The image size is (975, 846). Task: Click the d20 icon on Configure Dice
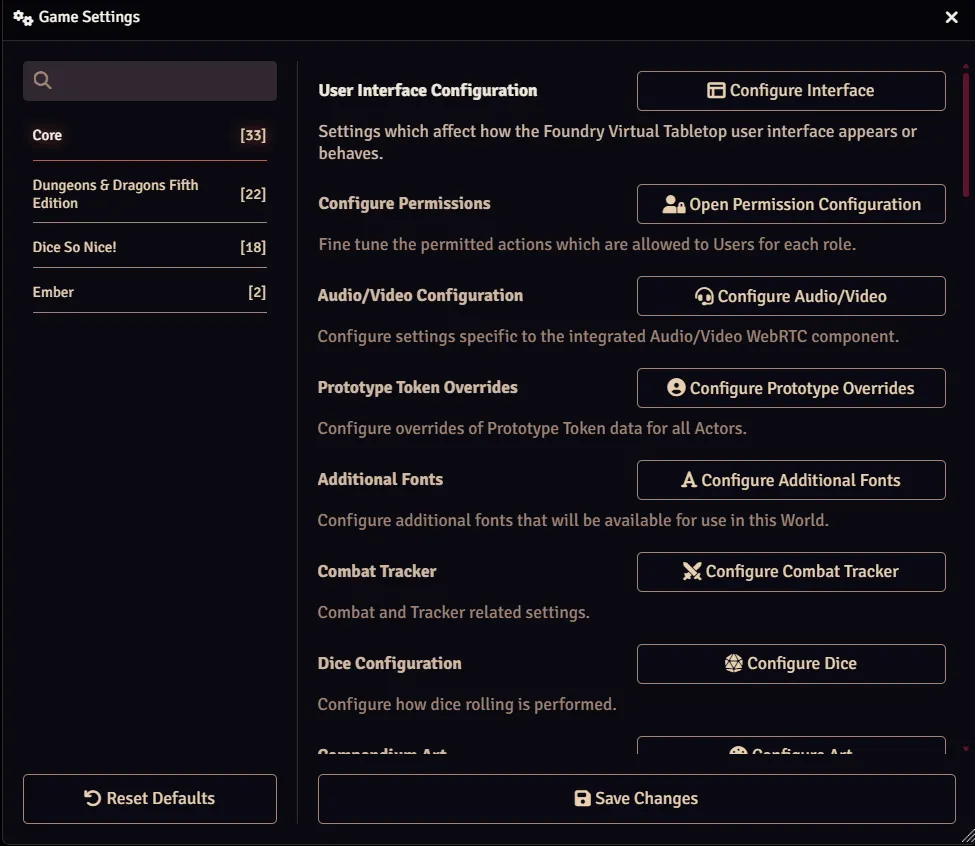[735, 663]
